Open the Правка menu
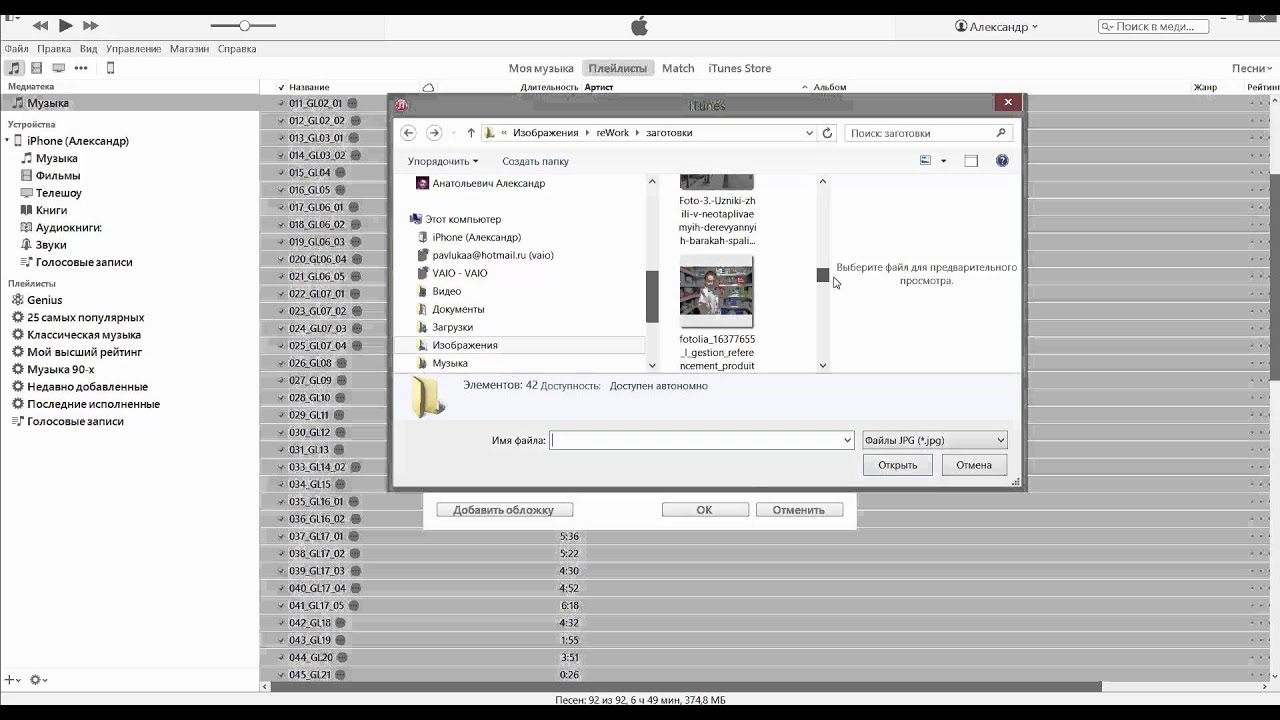1280x720 pixels. click(54, 49)
